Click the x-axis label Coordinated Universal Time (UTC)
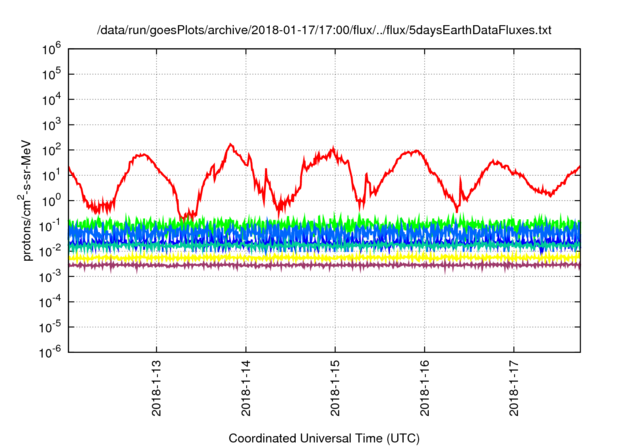 pos(324,438)
